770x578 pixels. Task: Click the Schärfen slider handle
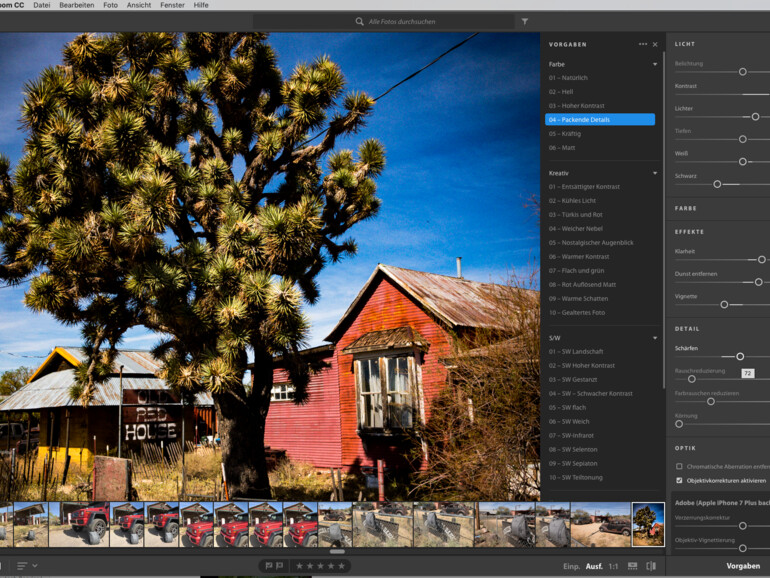click(x=740, y=357)
